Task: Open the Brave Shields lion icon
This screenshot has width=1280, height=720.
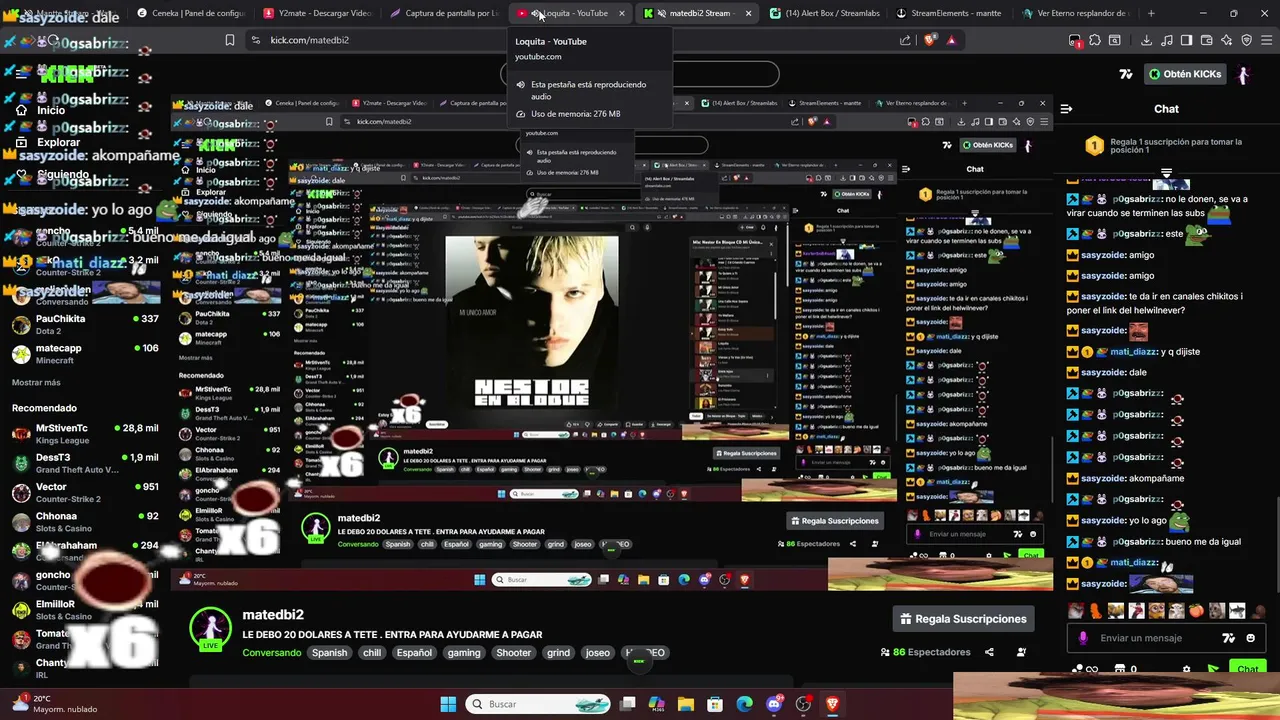Action: coord(931,40)
